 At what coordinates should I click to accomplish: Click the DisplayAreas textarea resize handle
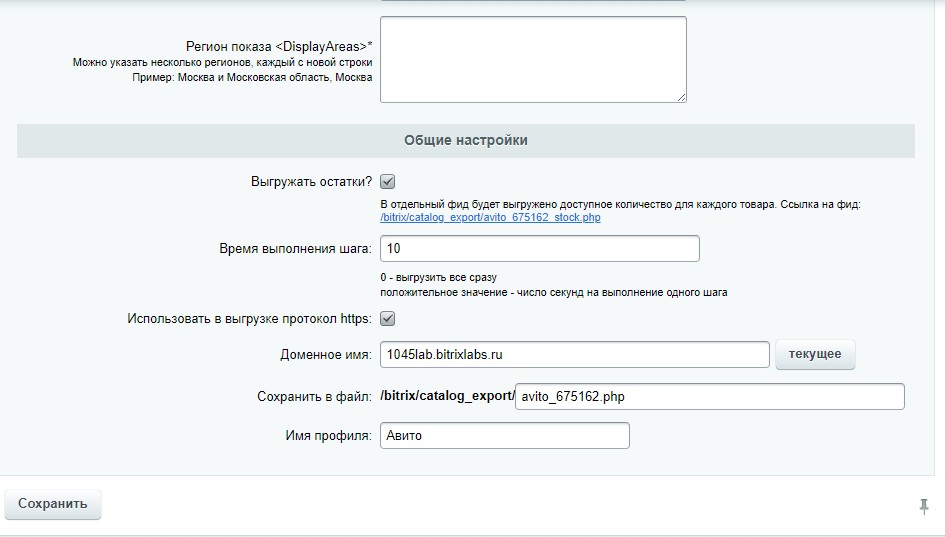pyautogui.click(x=681, y=97)
